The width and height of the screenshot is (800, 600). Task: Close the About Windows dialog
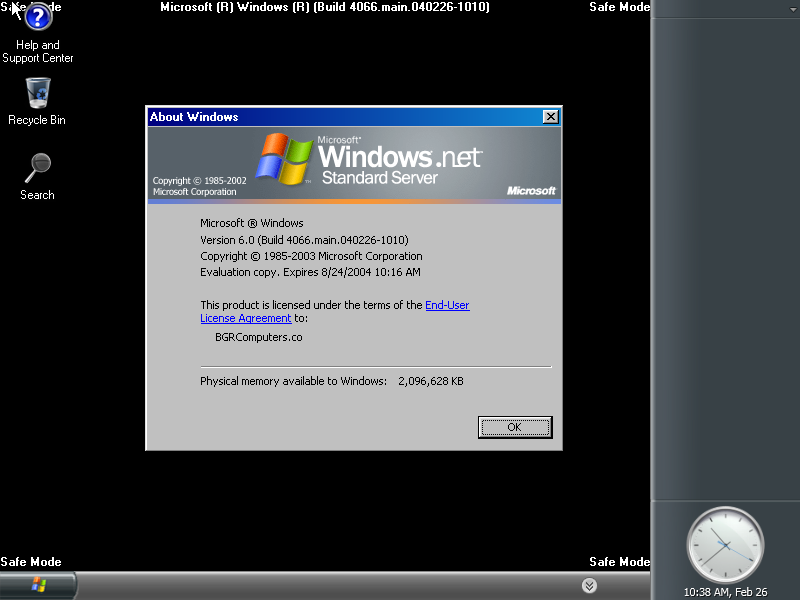(551, 117)
